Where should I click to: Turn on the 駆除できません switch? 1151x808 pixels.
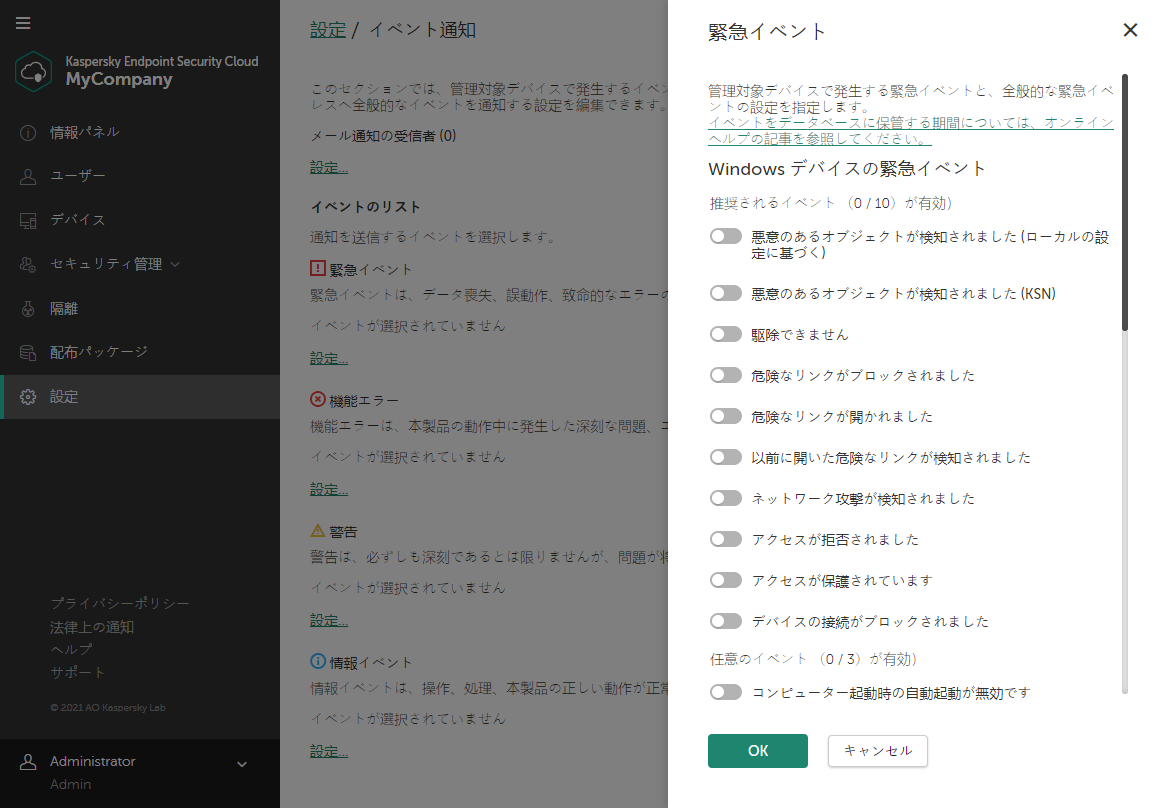click(725, 333)
